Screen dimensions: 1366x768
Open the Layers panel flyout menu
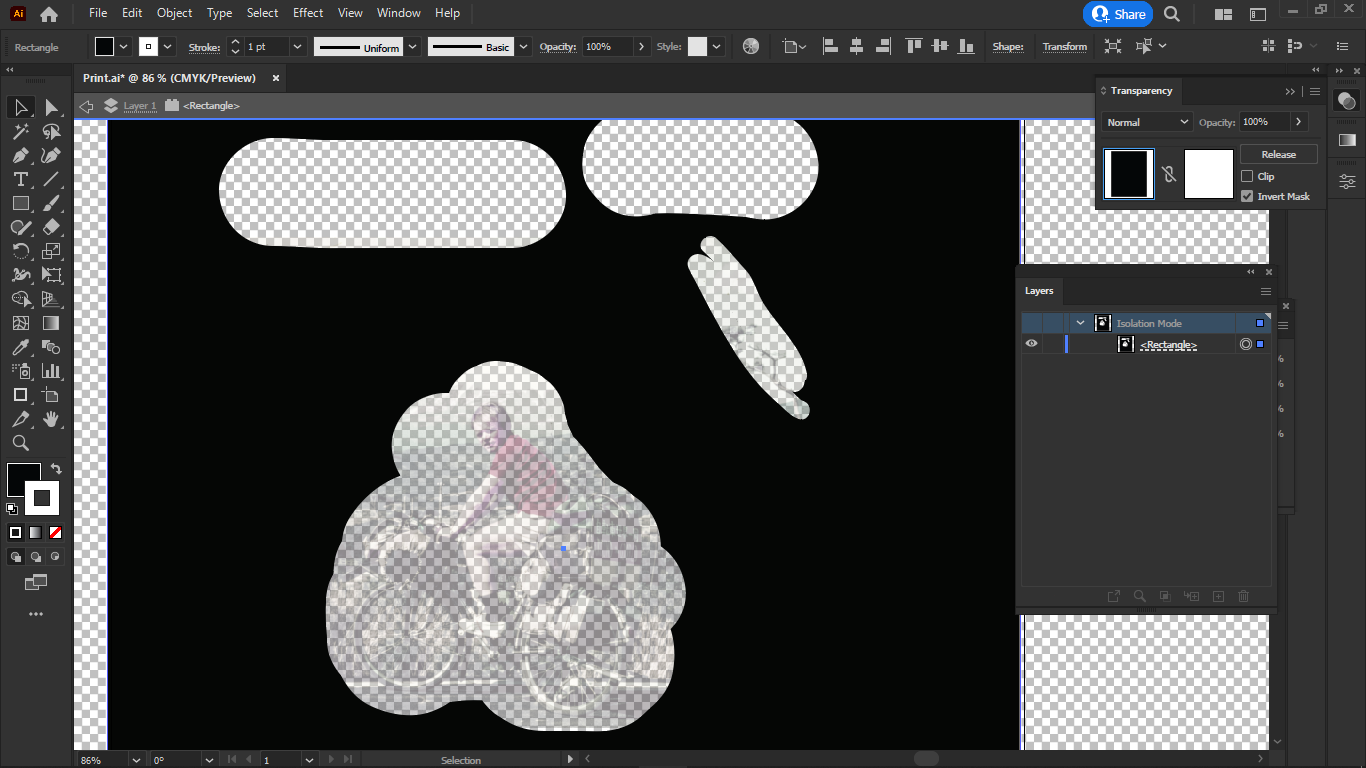click(x=1265, y=291)
